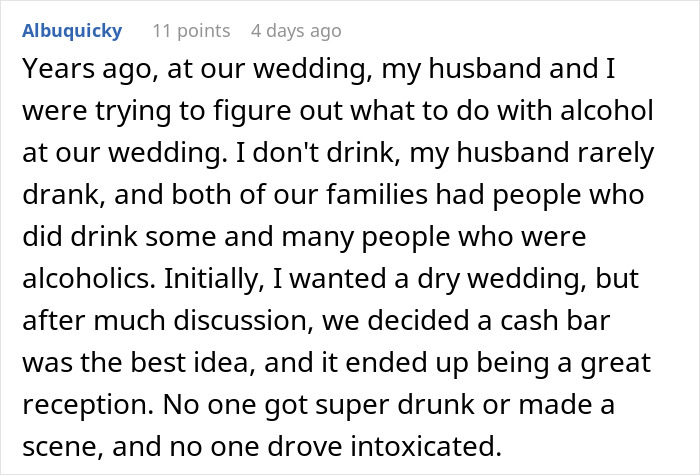Image resolution: width=700 pixels, height=475 pixels.
Task: Click the 11 points score label
Action: (190, 30)
